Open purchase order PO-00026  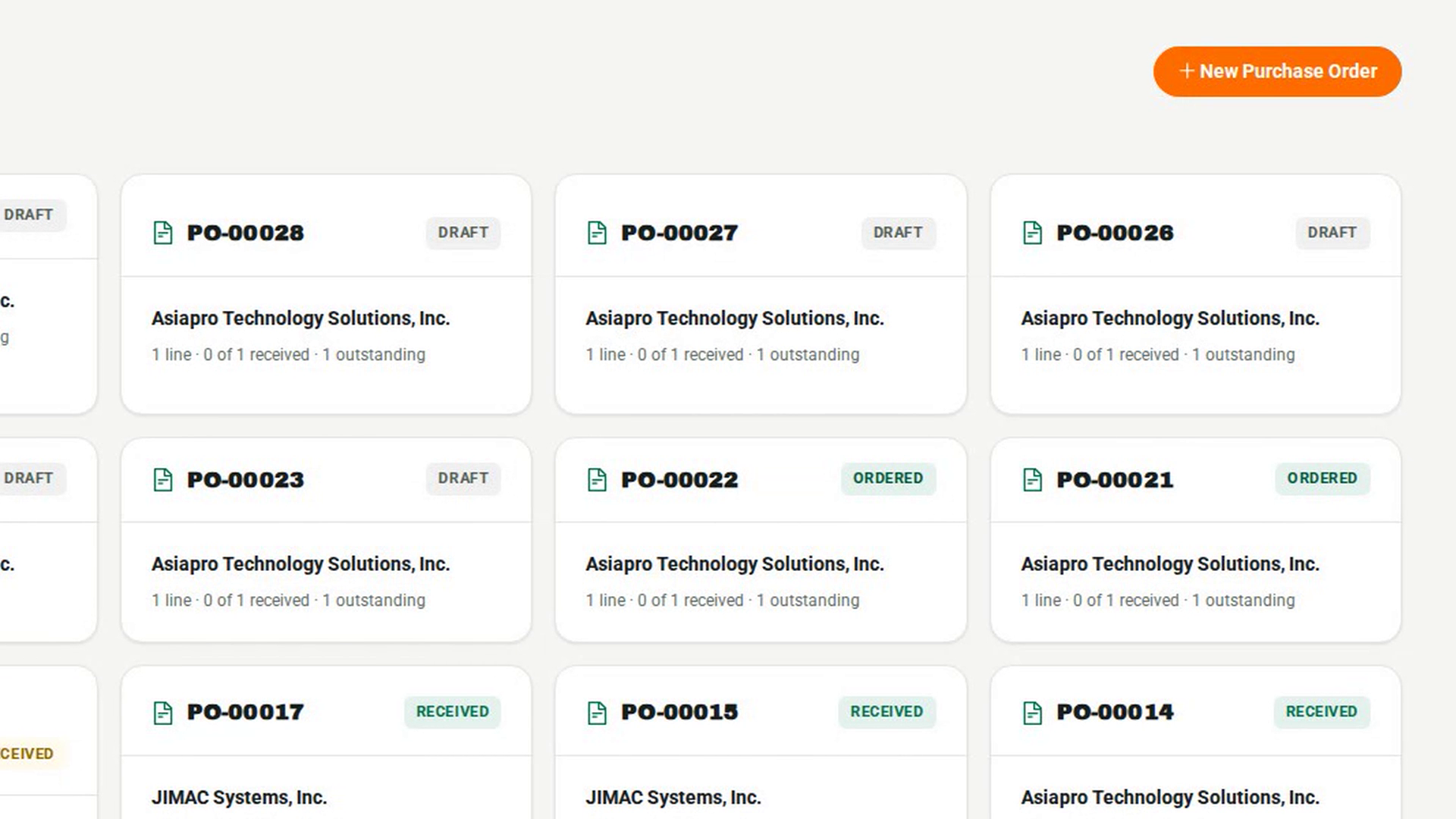pos(1115,233)
